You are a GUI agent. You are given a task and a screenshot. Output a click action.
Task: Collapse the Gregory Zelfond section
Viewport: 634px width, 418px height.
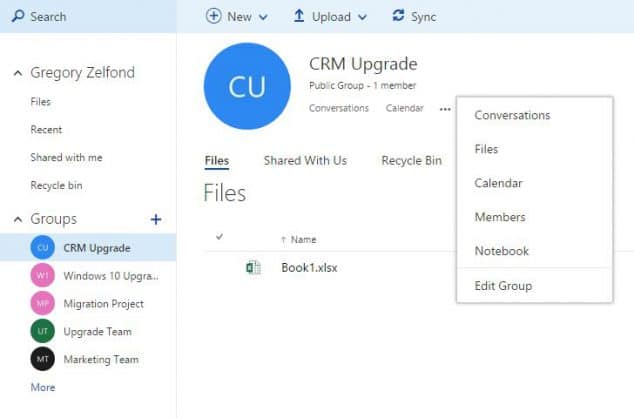[18, 74]
